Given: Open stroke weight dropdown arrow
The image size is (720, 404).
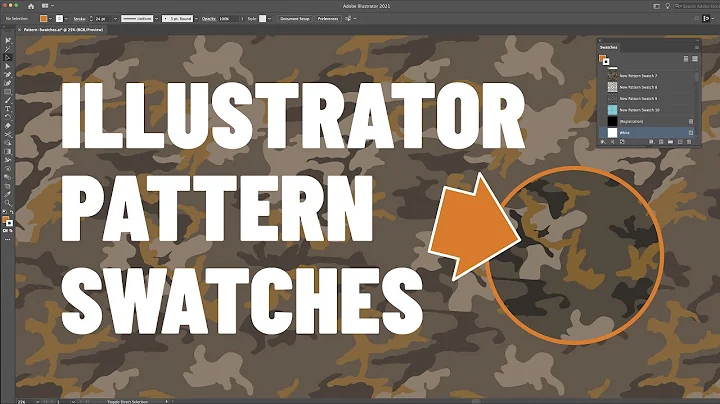Looking at the screenshot, I should point(115,18).
